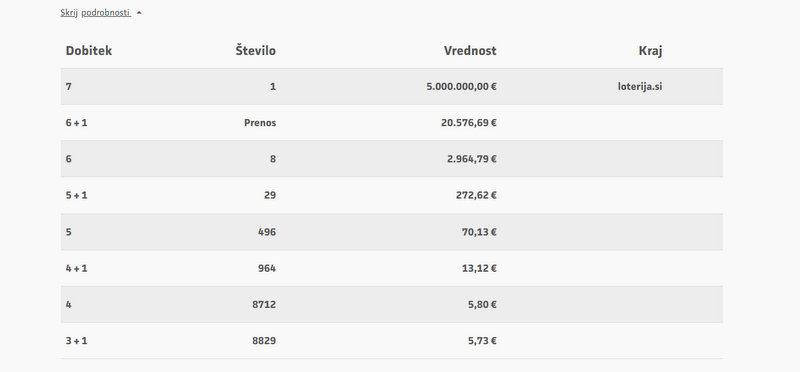Click the 5,73 € value cell
Image resolution: width=800 pixels, height=372 pixels.
click(x=482, y=340)
